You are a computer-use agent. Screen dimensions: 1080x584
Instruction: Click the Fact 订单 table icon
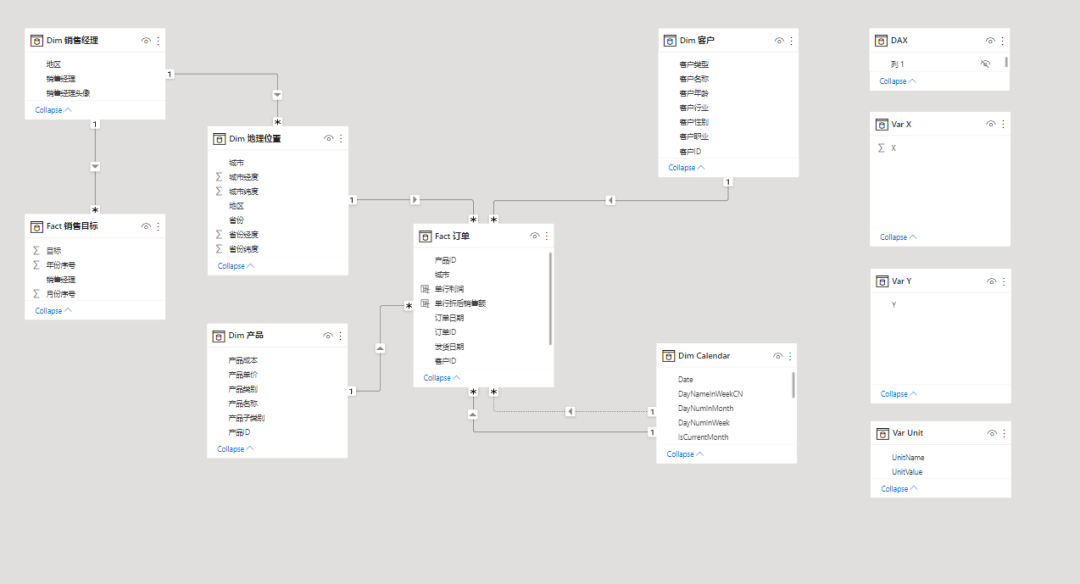(425, 236)
